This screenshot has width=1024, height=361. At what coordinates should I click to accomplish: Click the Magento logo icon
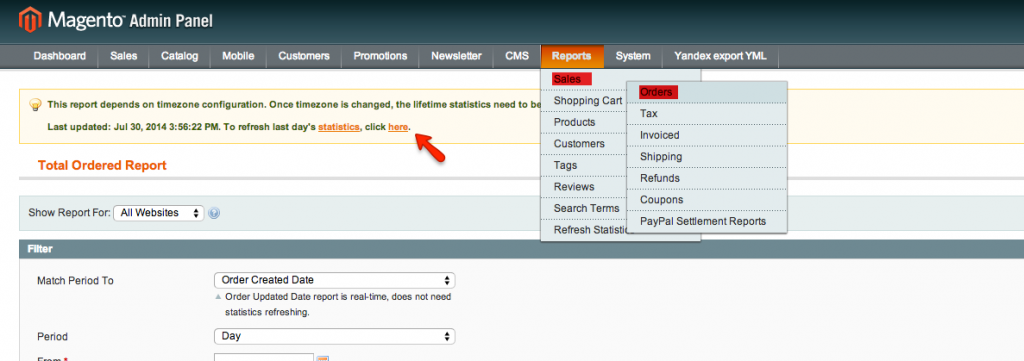click(x=29, y=20)
